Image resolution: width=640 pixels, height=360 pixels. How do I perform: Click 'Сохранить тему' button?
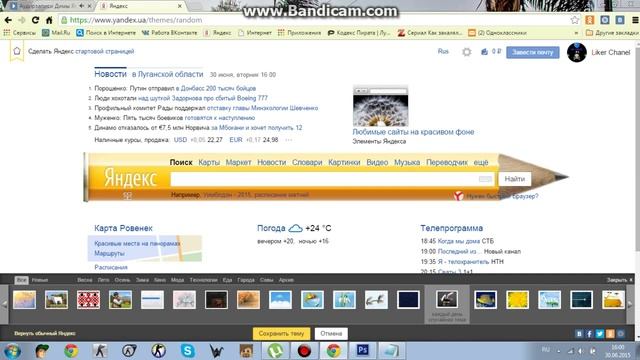(281, 333)
